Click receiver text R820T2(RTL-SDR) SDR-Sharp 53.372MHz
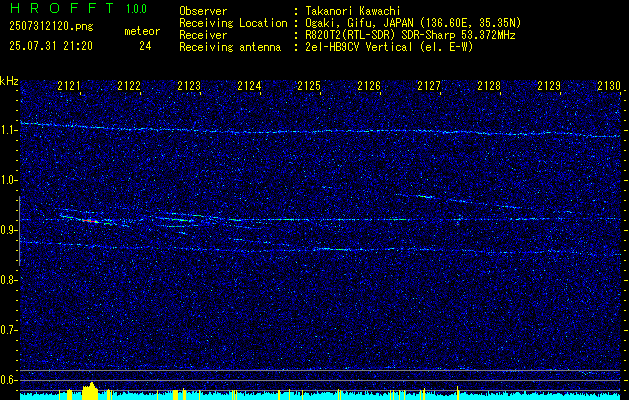 click(x=410, y=35)
